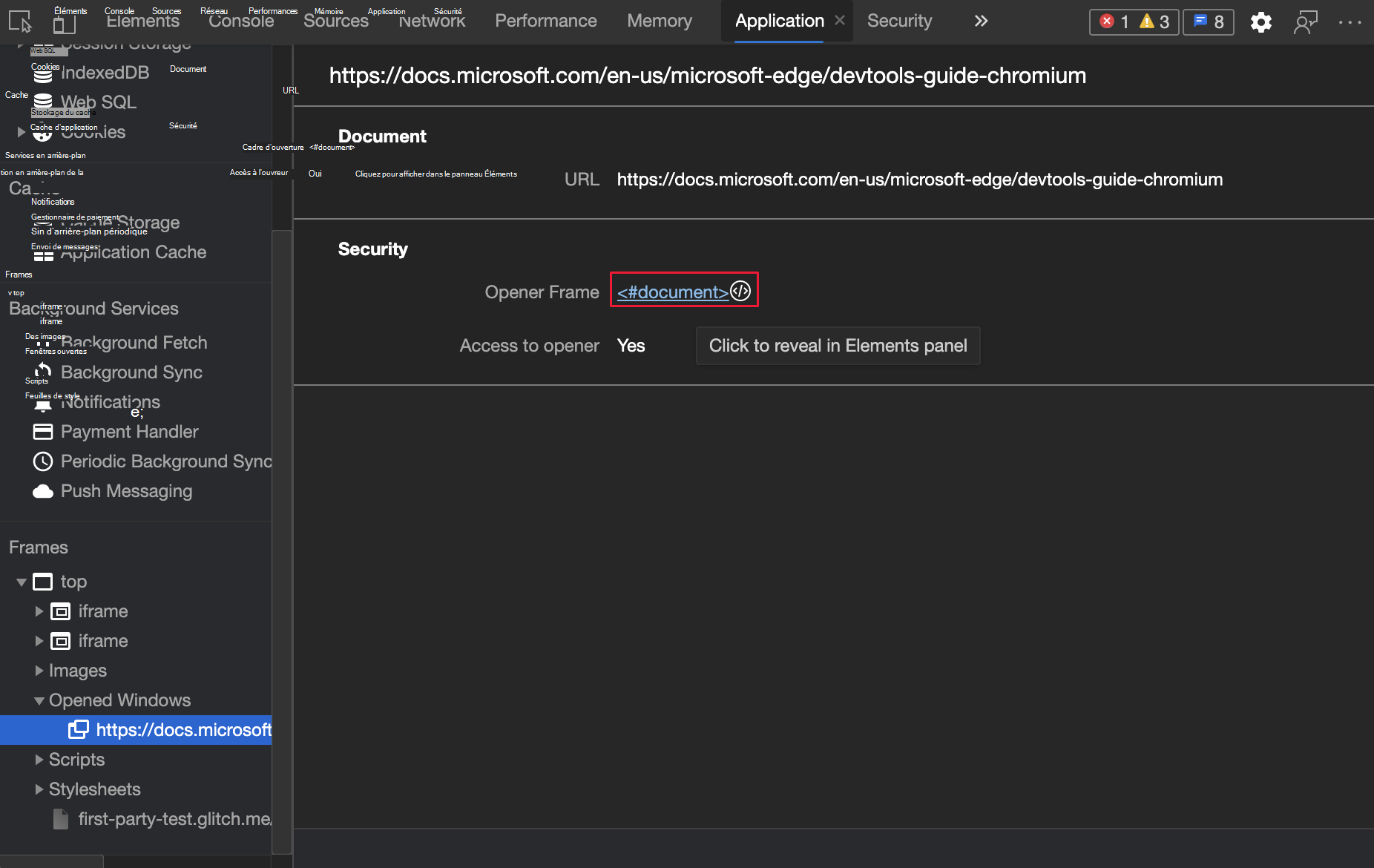Click the first-party-test.glitch.me file icon
The image size is (1374, 868).
pyautogui.click(x=61, y=819)
